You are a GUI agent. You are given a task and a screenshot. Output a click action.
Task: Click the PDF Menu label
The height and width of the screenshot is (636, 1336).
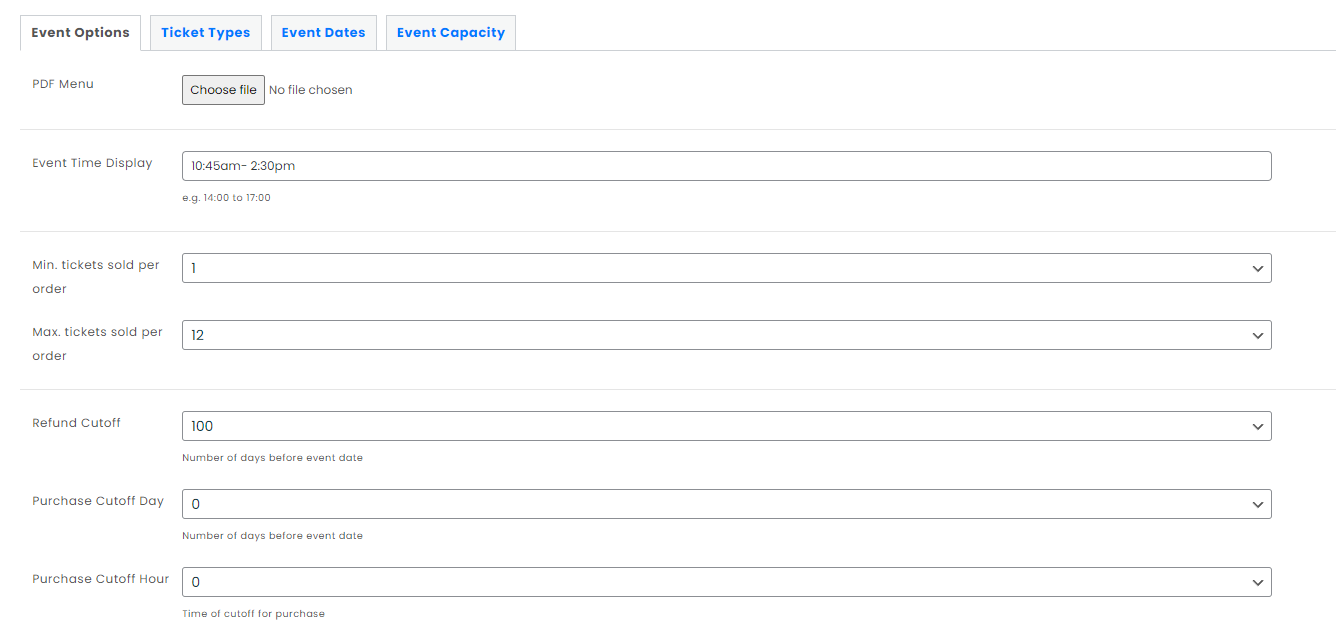point(63,84)
